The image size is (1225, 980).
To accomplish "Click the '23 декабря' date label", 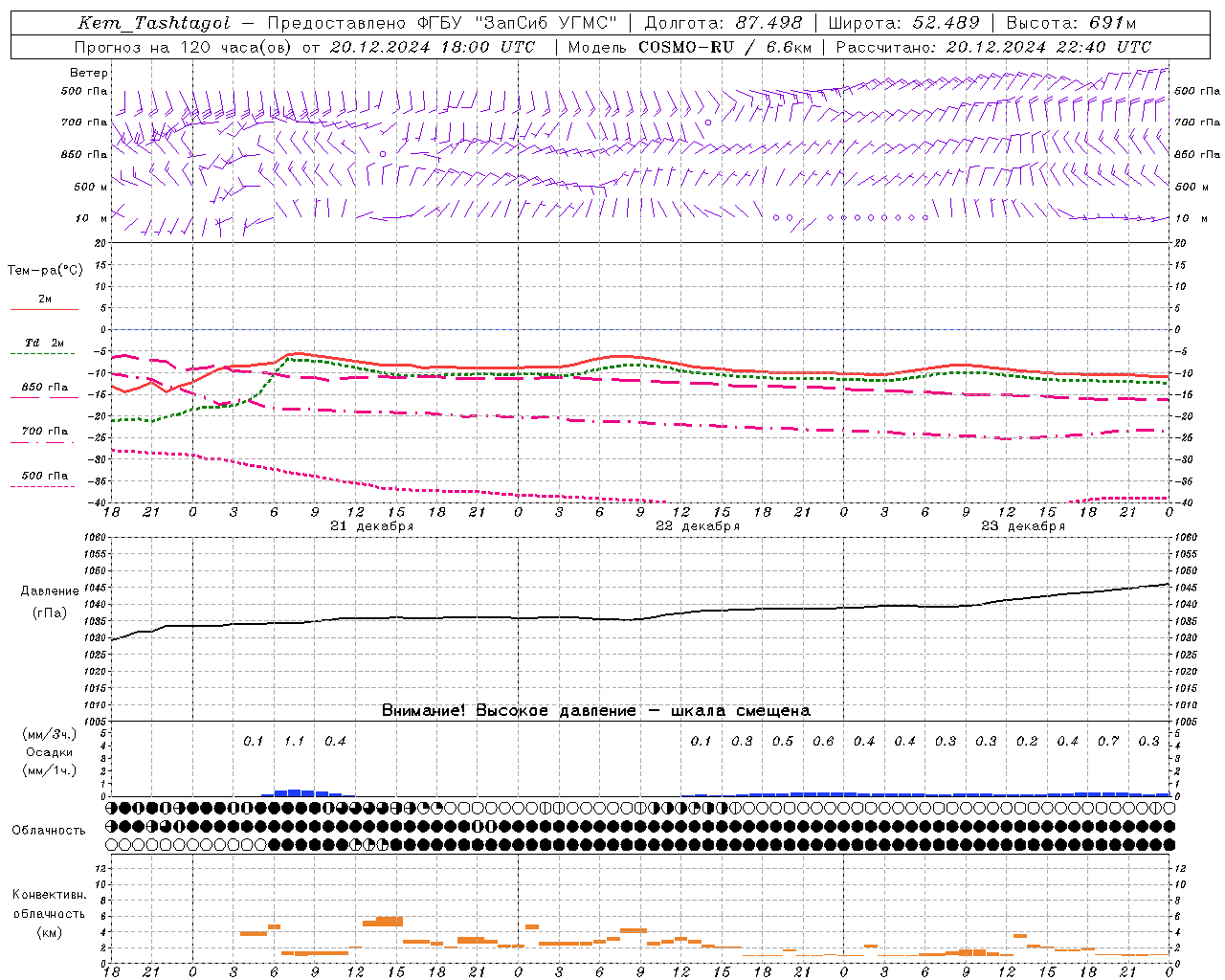I will (x=1023, y=526).
